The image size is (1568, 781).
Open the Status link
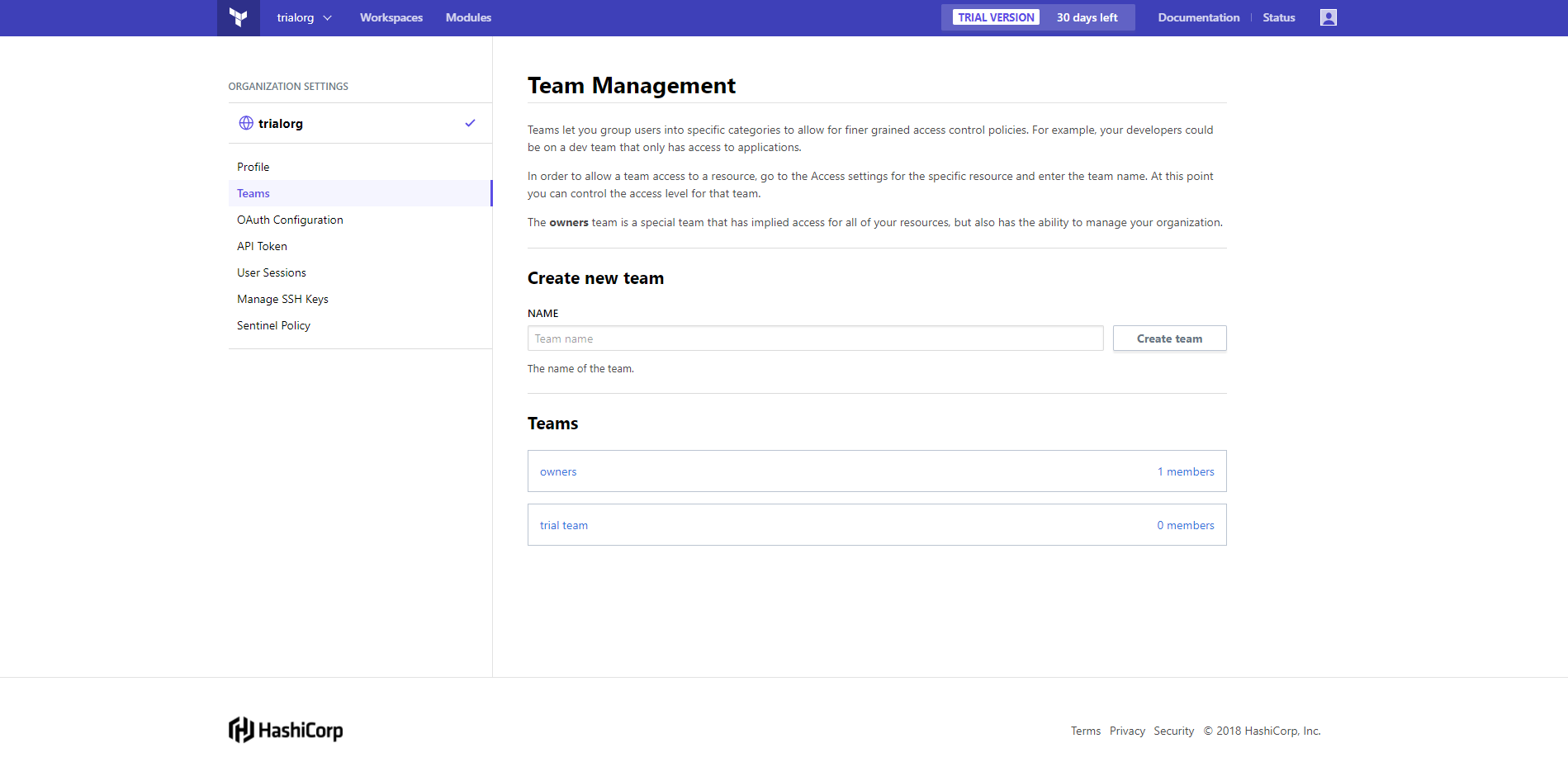pyautogui.click(x=1278, y=17)
